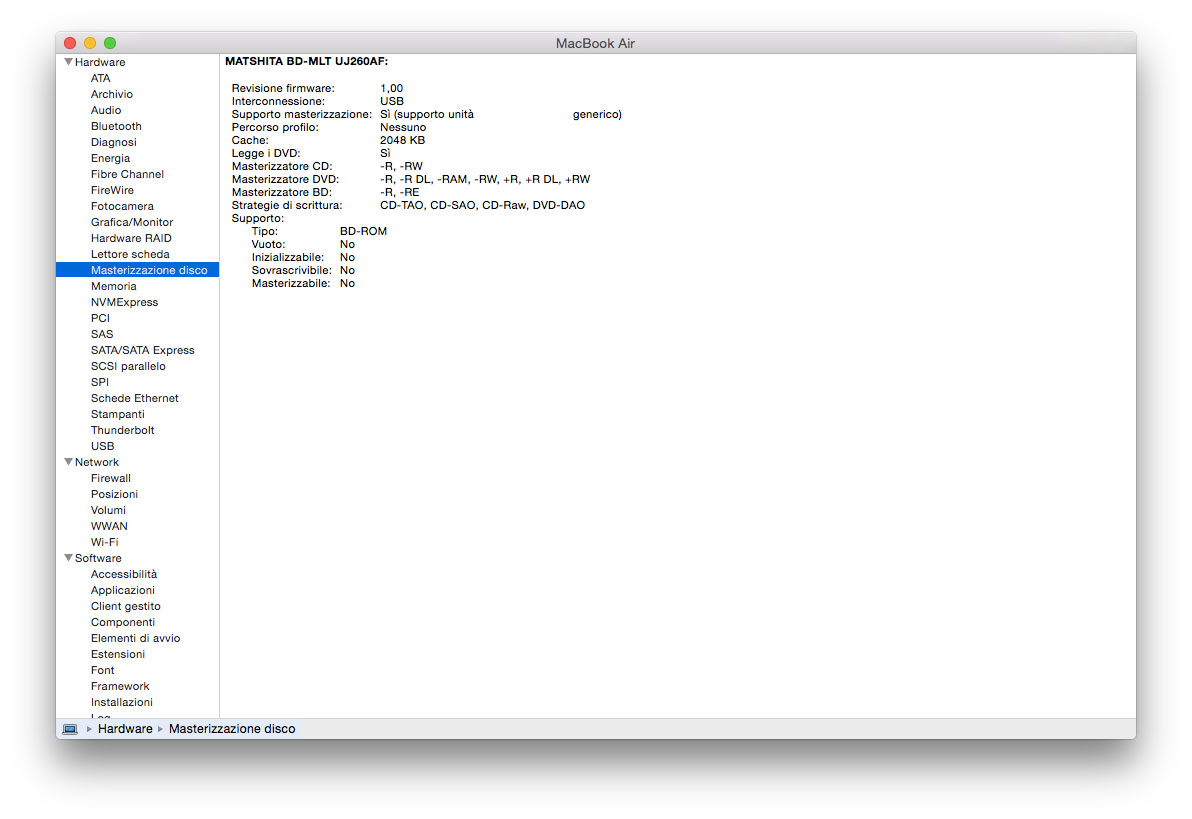
Task: Select PCI in the sidebar
Action: pyautogui.click(x=100, y=318)
